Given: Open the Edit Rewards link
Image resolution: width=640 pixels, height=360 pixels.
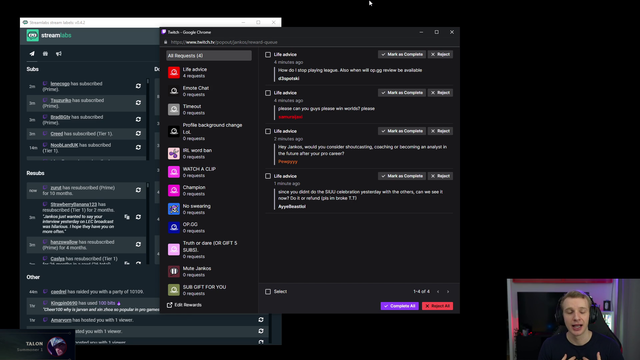Looking at the screenshot, I should point(184,305).
